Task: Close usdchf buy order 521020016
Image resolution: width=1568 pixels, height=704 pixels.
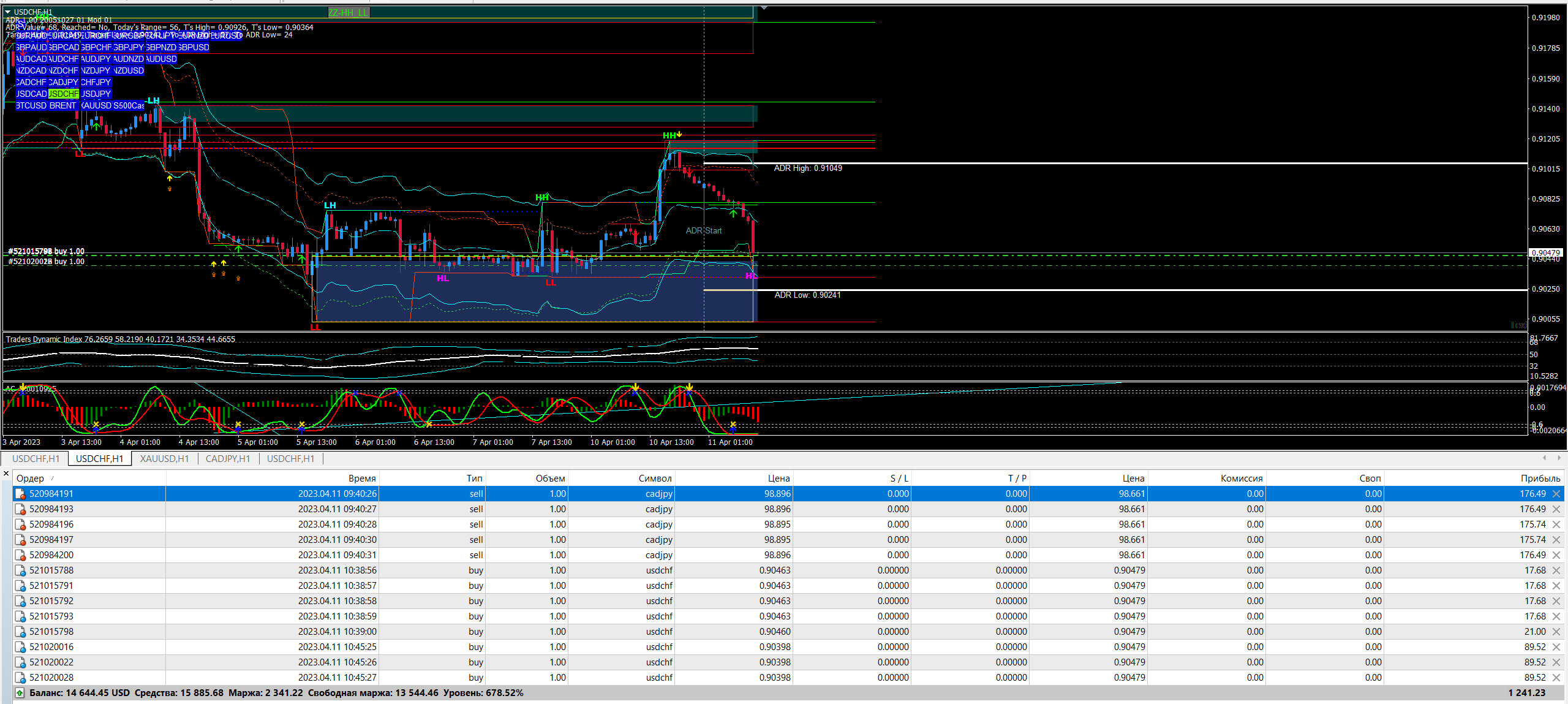Action: pos(1556,647)
